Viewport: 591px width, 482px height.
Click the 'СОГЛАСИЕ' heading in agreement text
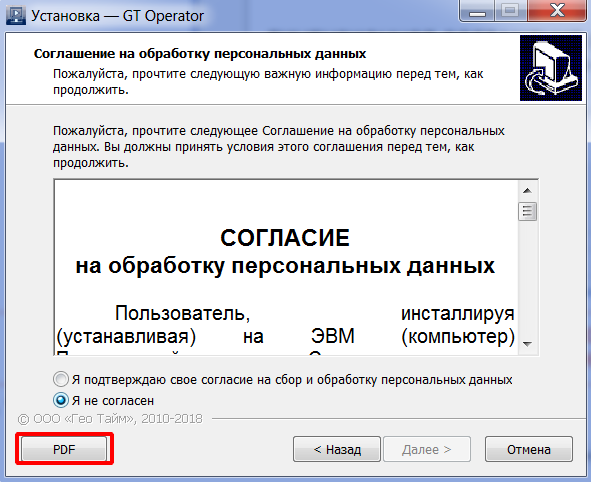(285, 238)
